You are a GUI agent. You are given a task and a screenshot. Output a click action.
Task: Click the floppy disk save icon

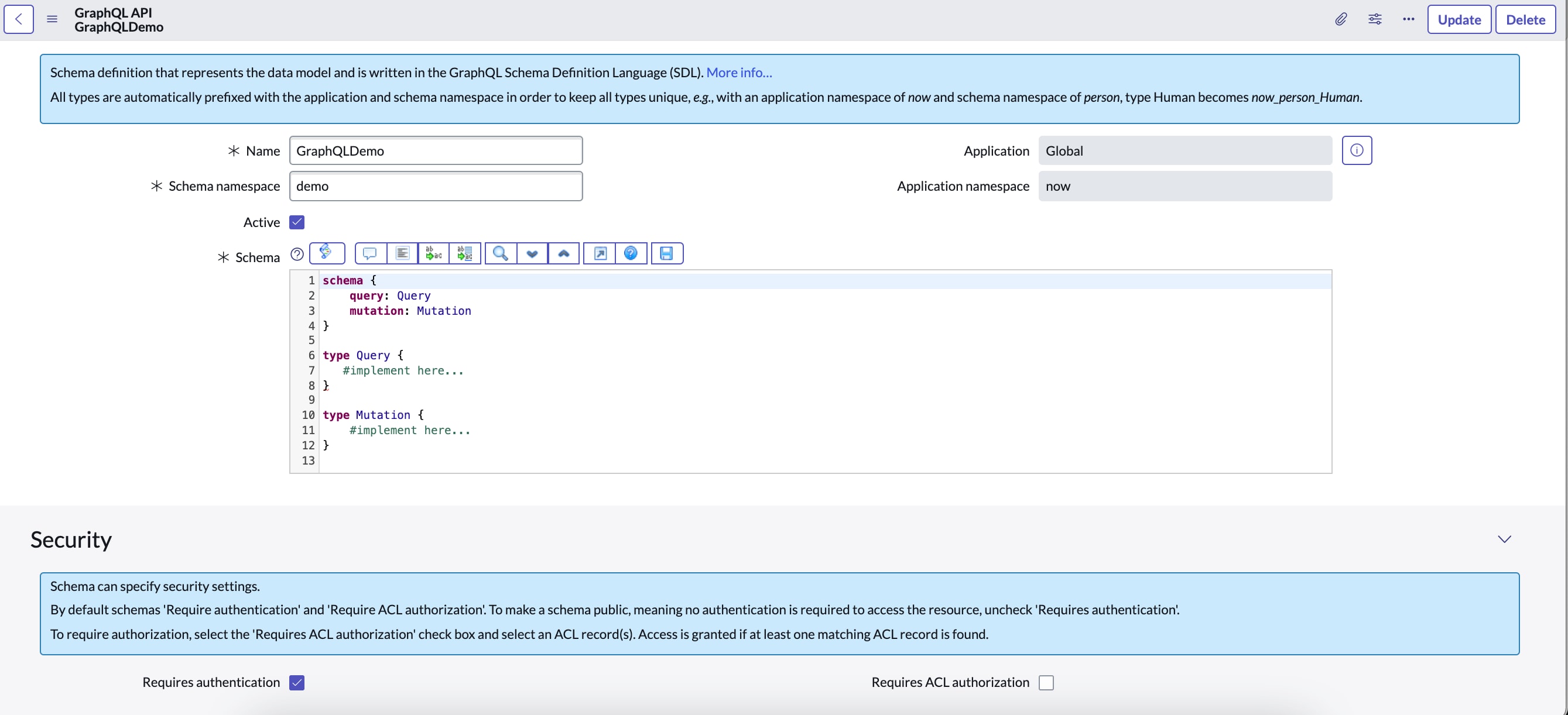[666, 253]
